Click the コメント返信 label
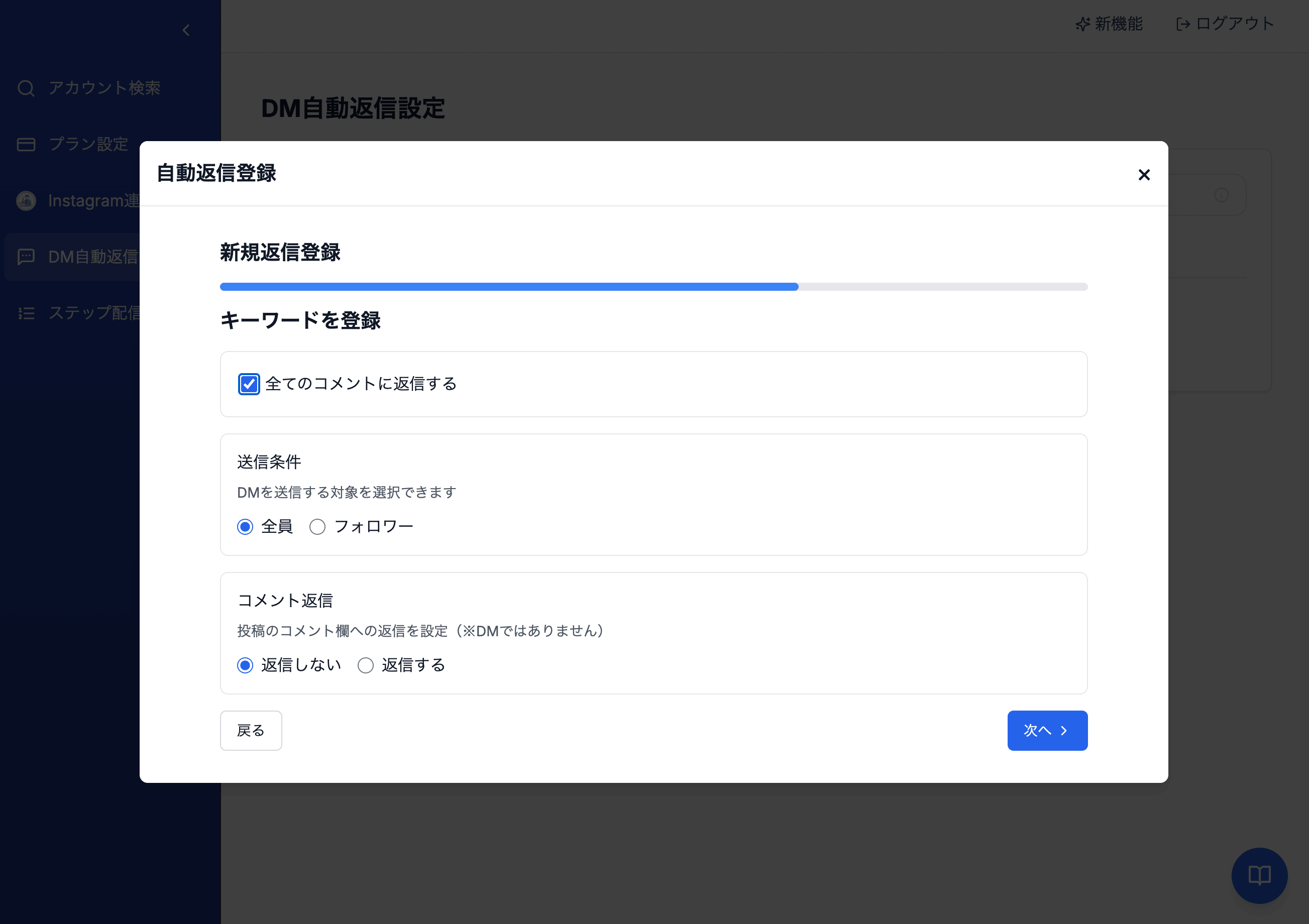The width and height of the screenshot is (1309, 924). 285,600
